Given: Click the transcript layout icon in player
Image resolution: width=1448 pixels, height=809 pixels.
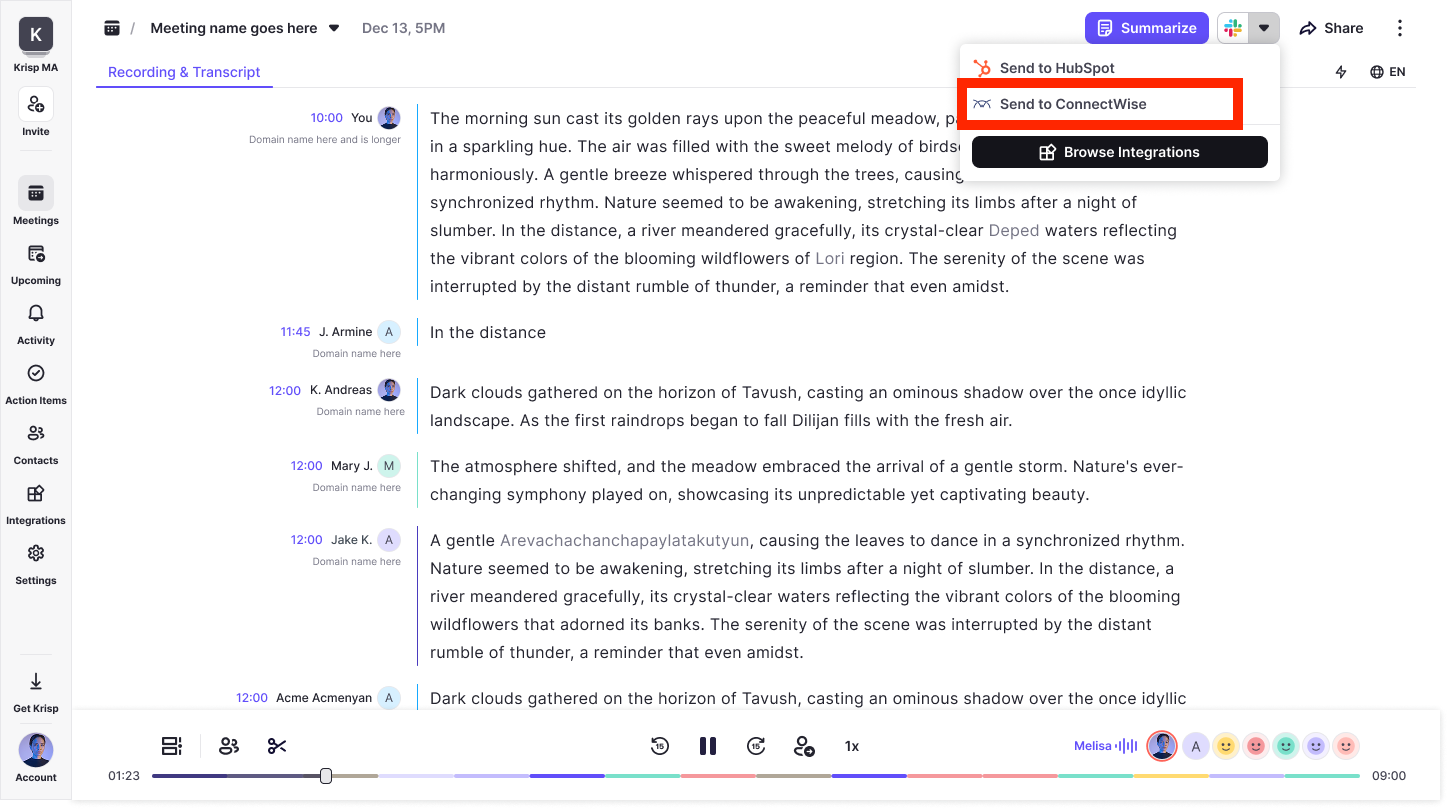Looking at the screenshot, I should [172, 746].
